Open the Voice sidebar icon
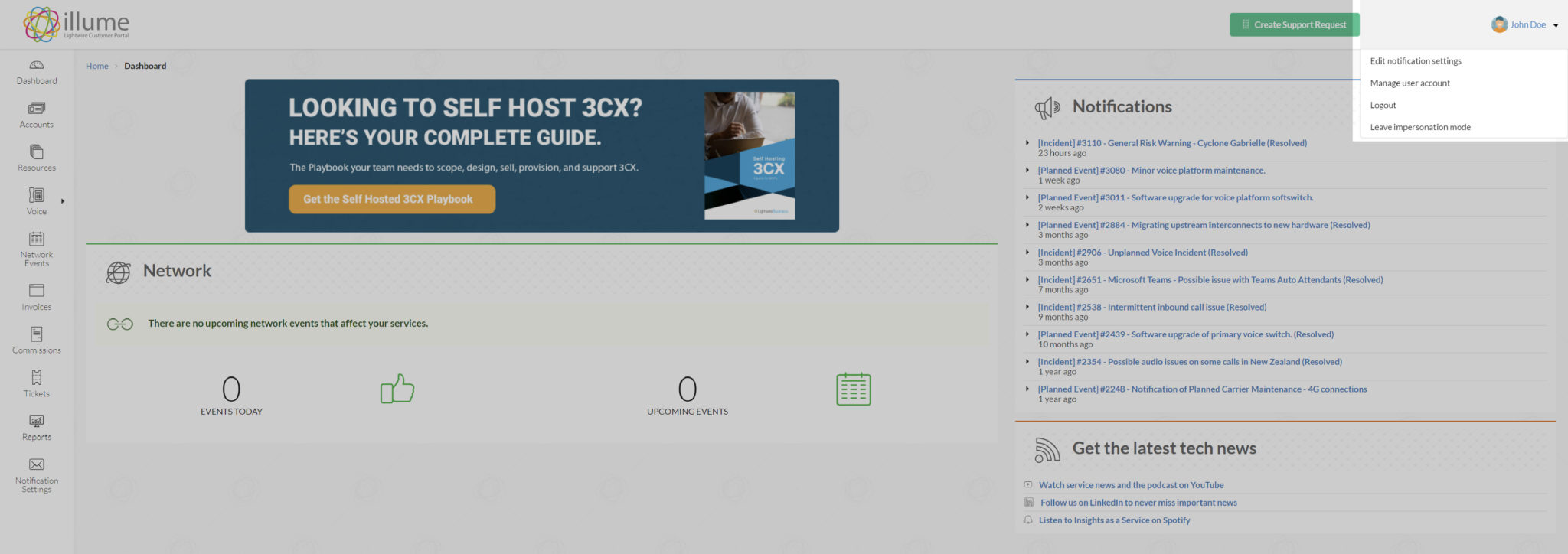Viewport: 1568px width, 554px height. [x=36, y=195]
